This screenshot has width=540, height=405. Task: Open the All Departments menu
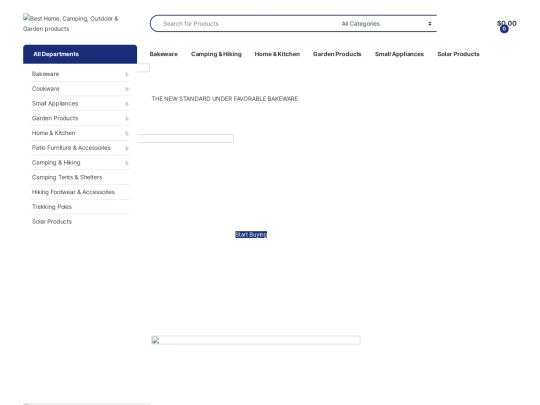click(80, 54)
